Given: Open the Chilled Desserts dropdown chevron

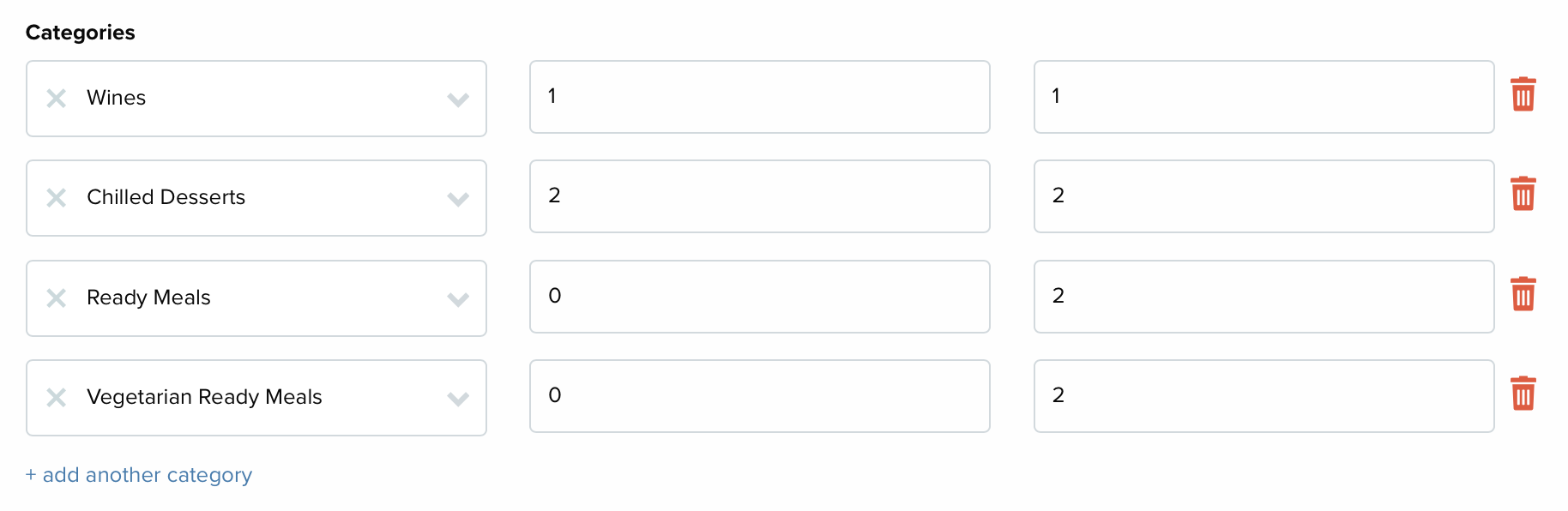Looking at the screenshot, I should tap(458, 199).
